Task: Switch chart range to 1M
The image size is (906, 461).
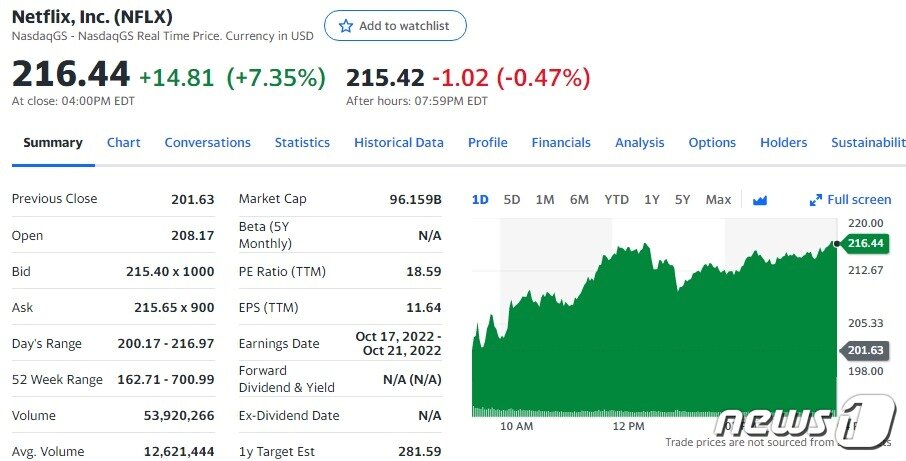Action: [x=545, y=200]
